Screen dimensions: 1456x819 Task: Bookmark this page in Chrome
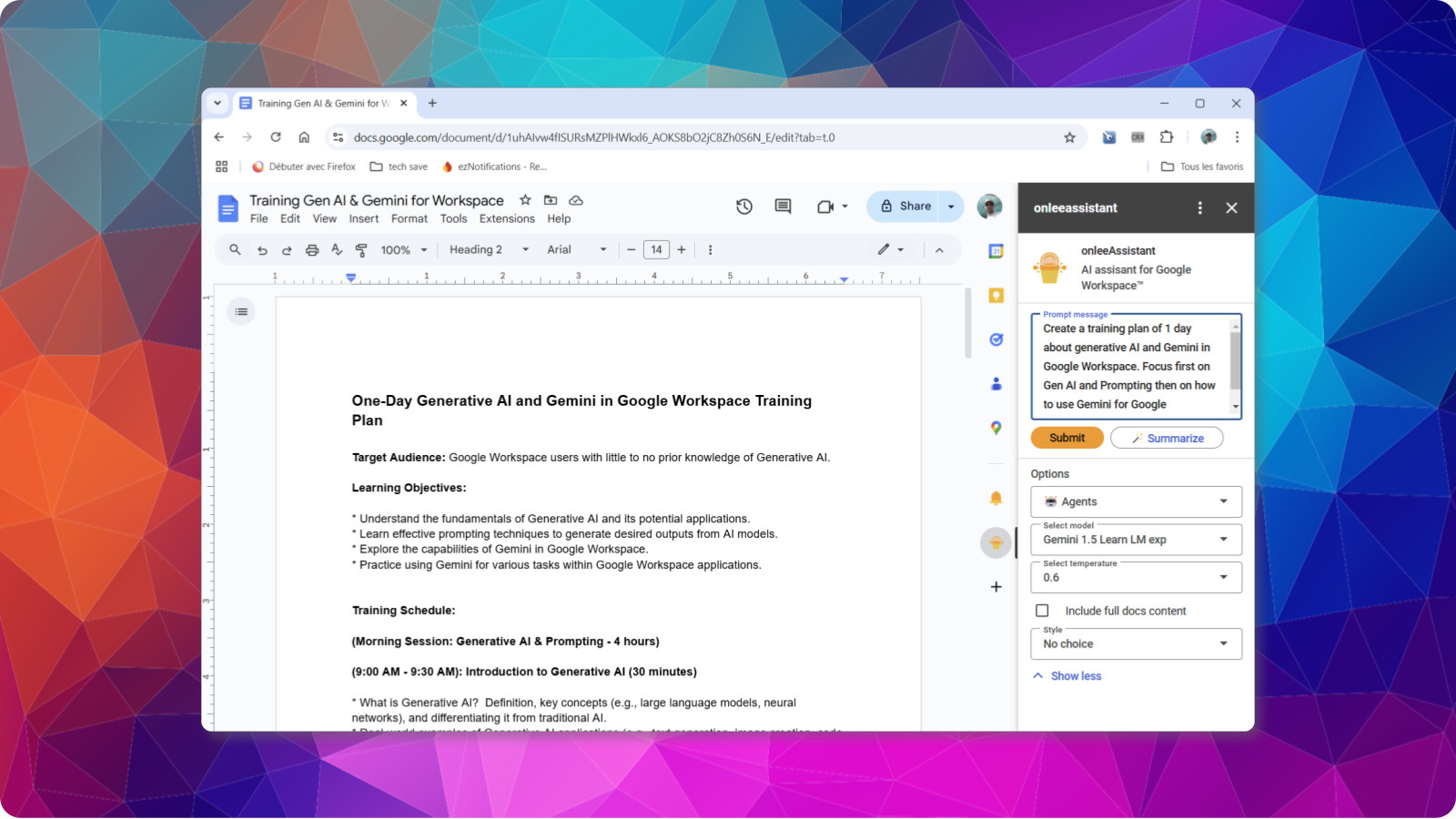pos(1069,137)
